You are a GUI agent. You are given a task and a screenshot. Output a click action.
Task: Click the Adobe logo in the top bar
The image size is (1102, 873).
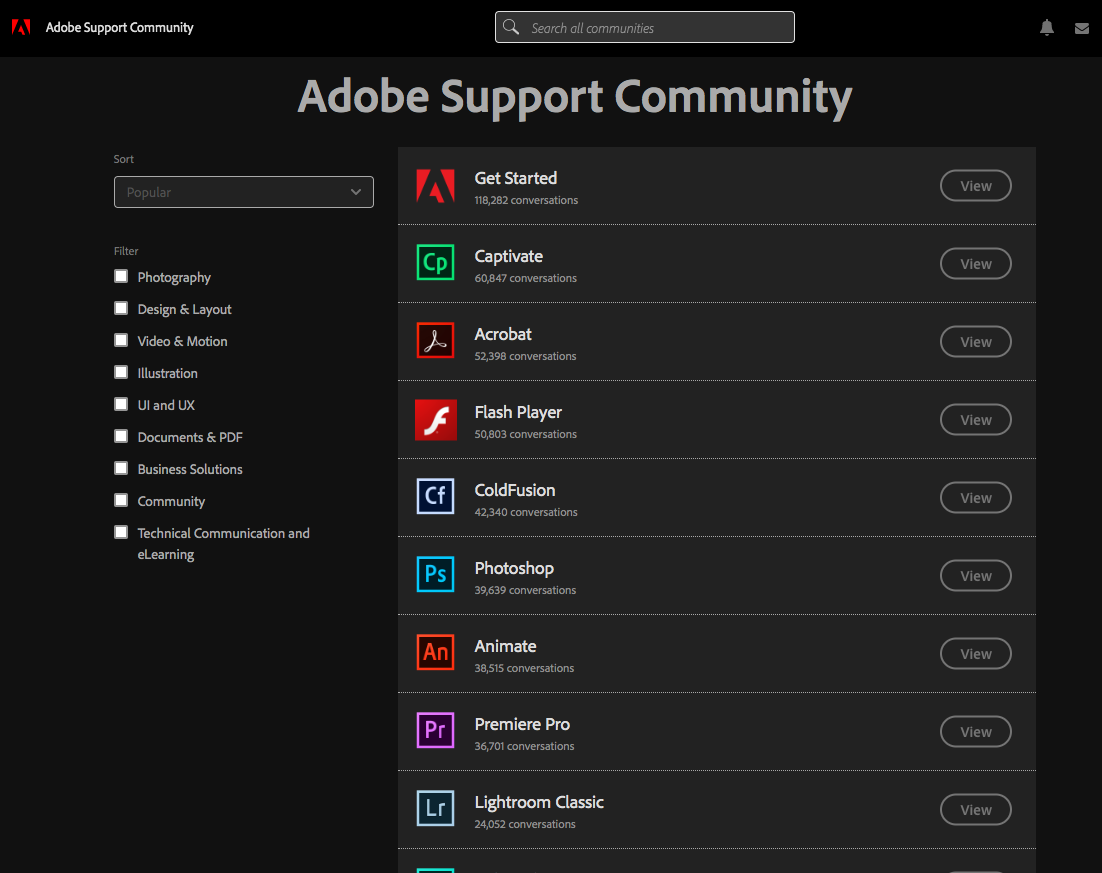[20, 27]
